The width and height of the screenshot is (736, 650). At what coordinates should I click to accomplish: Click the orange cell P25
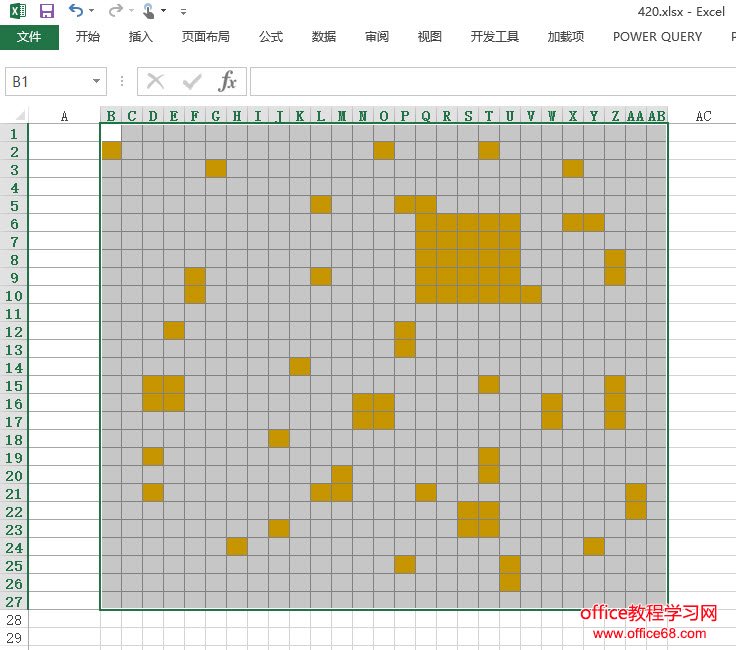[405, 565]
